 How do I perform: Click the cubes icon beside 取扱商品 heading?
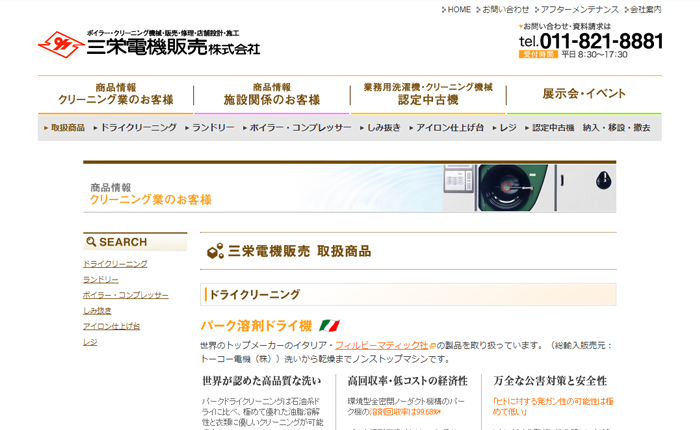[215, 251]
